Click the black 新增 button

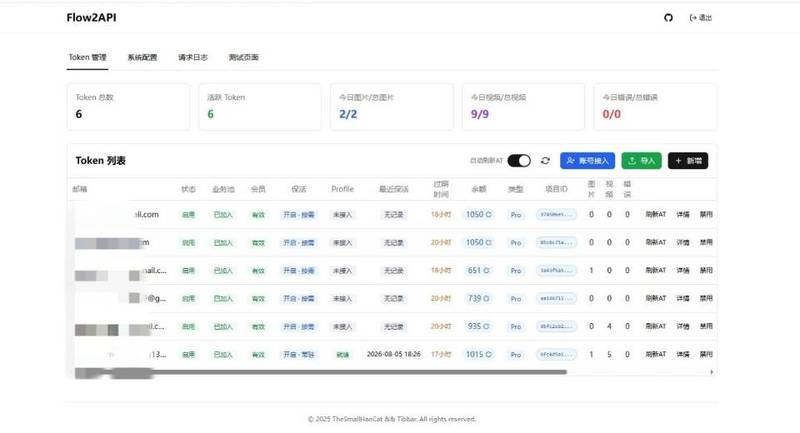click(x=688, y=161)
